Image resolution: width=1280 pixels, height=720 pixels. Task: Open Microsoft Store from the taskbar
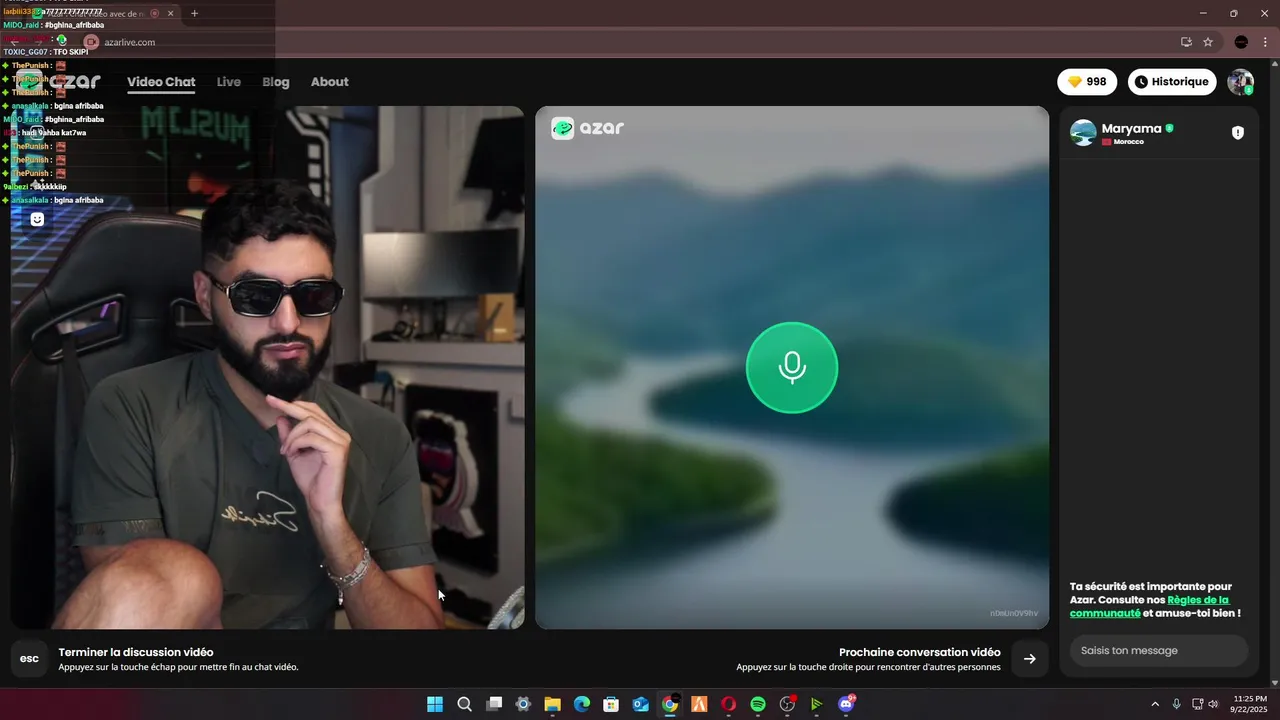pos(611,704)
